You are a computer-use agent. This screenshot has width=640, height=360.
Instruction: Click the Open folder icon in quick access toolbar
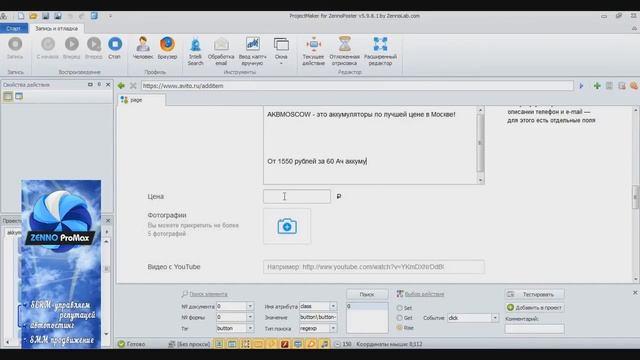[33, 16]
